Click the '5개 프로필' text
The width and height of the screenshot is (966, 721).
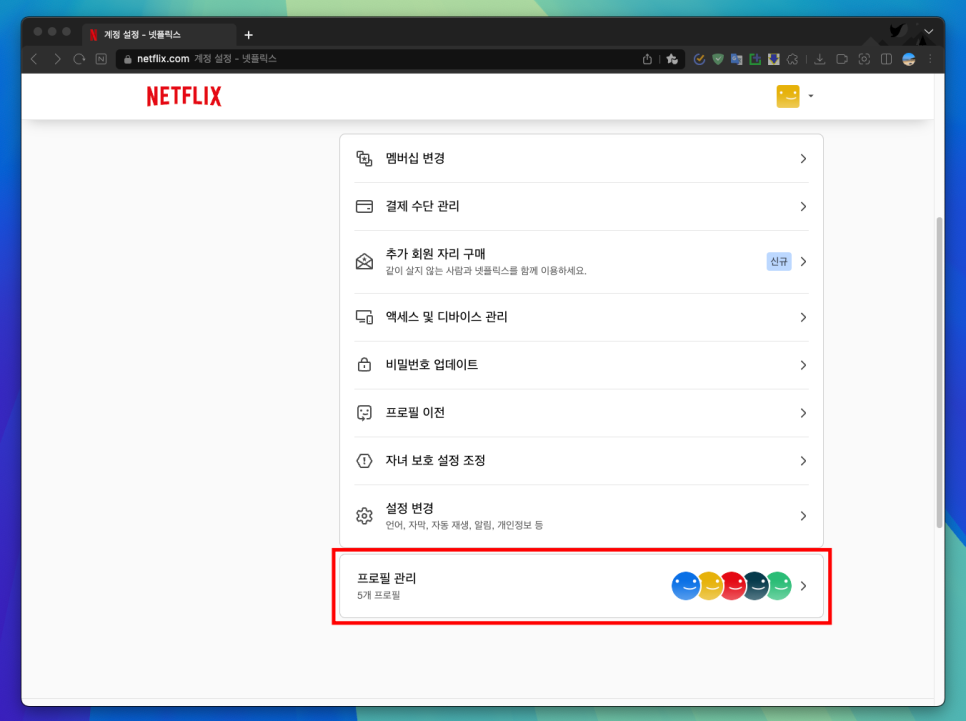tap(378, 595)
